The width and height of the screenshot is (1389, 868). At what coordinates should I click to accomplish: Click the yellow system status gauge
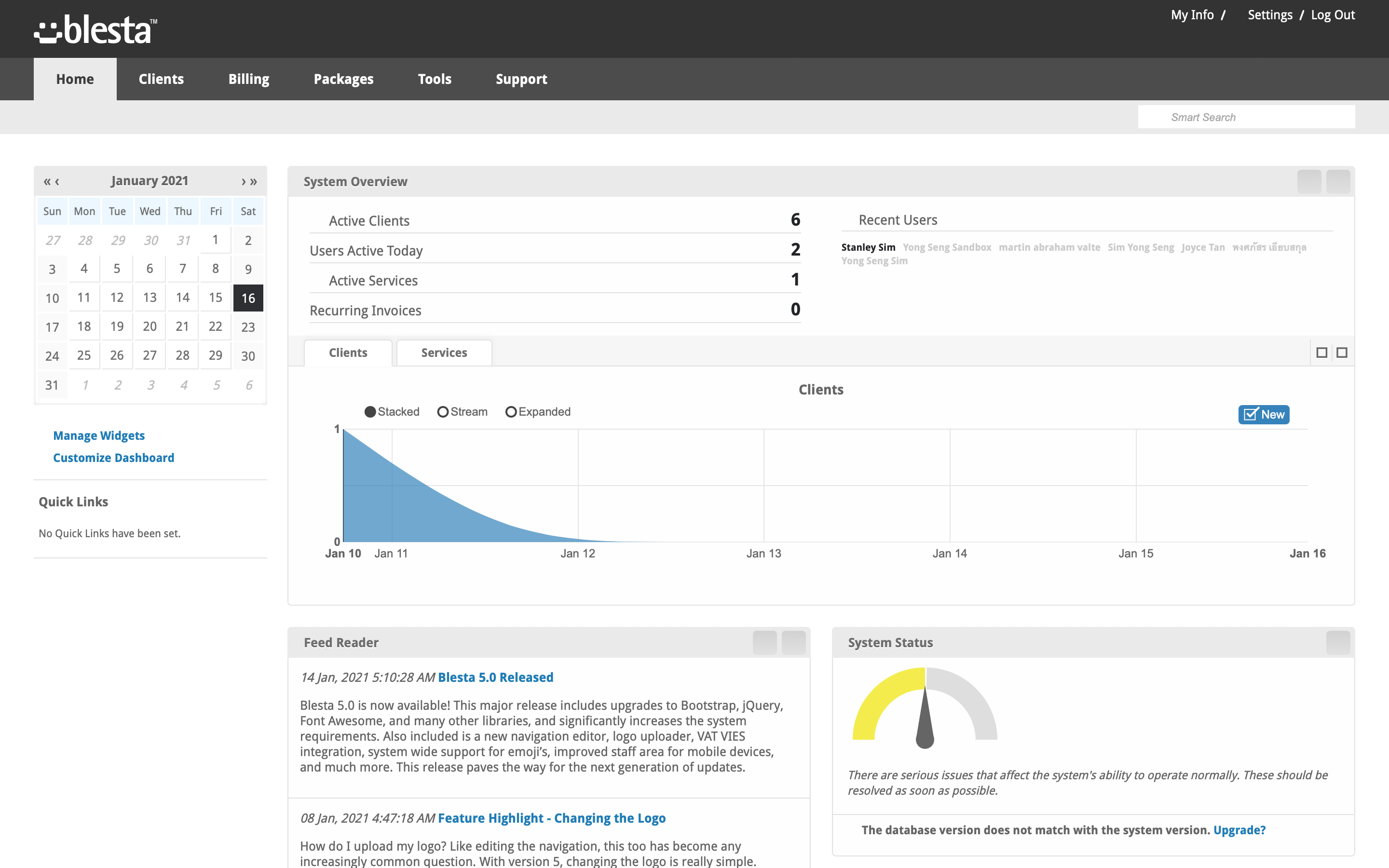pyautogui.click(x=925, y=707)
